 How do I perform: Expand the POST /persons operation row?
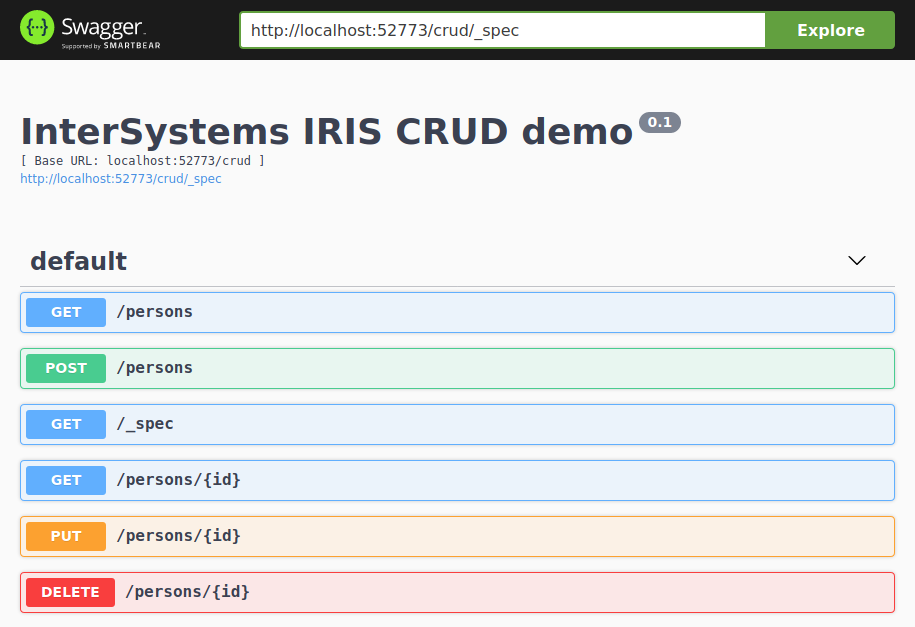coord(500,368)
